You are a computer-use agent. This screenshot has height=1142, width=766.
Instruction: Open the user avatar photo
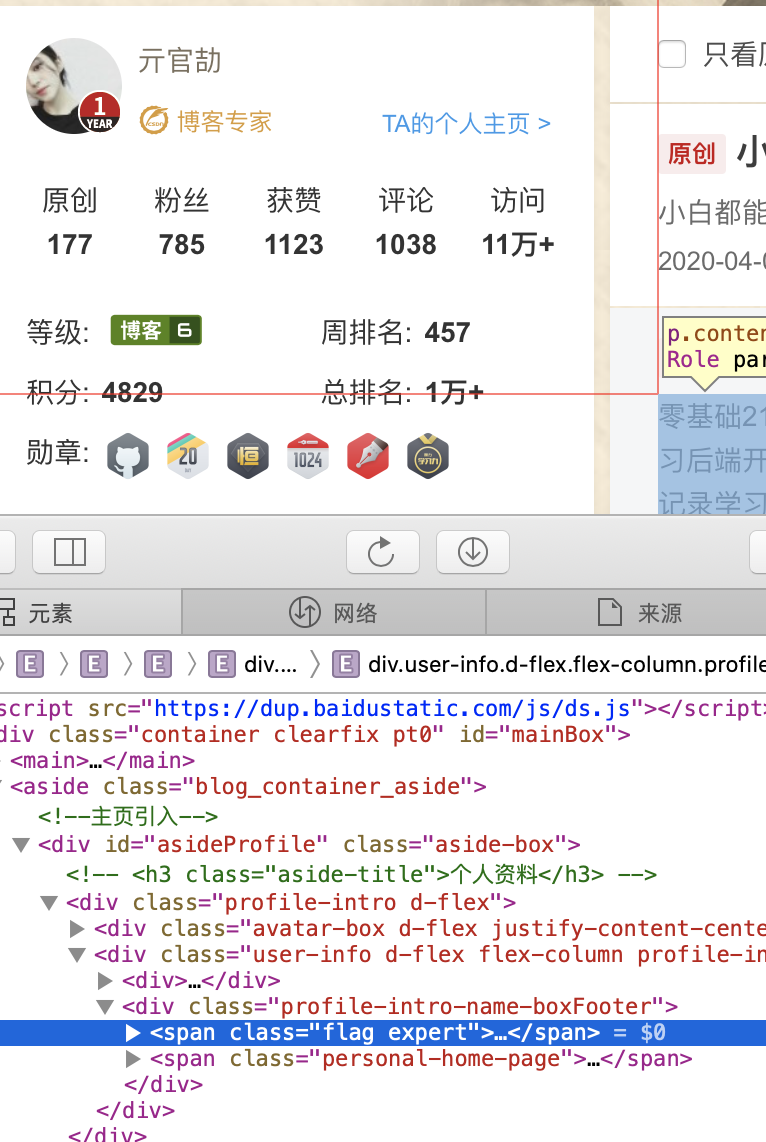point(74,86)
